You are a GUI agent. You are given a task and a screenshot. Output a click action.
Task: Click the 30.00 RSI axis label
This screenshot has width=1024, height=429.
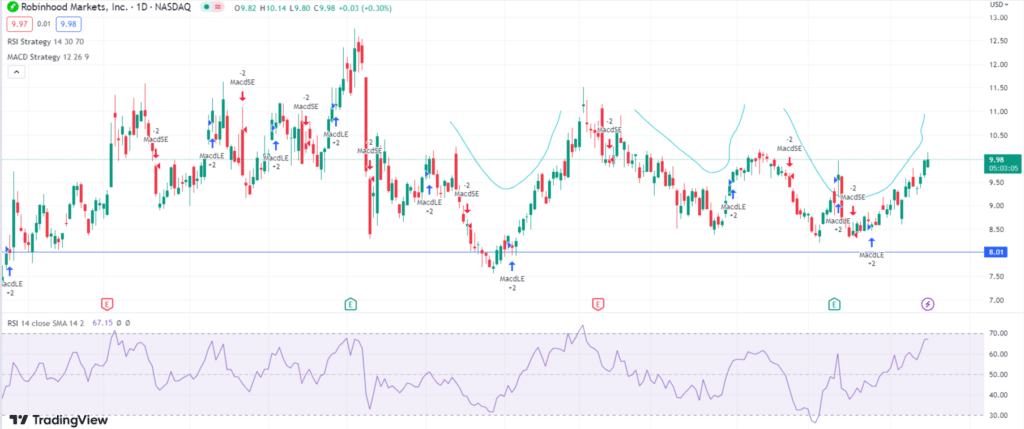(999, 415)
